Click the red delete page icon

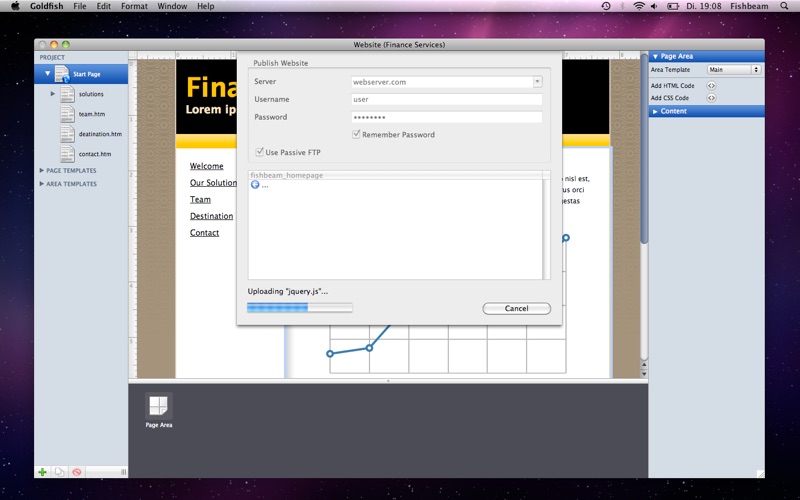click(x=77, y=472)
